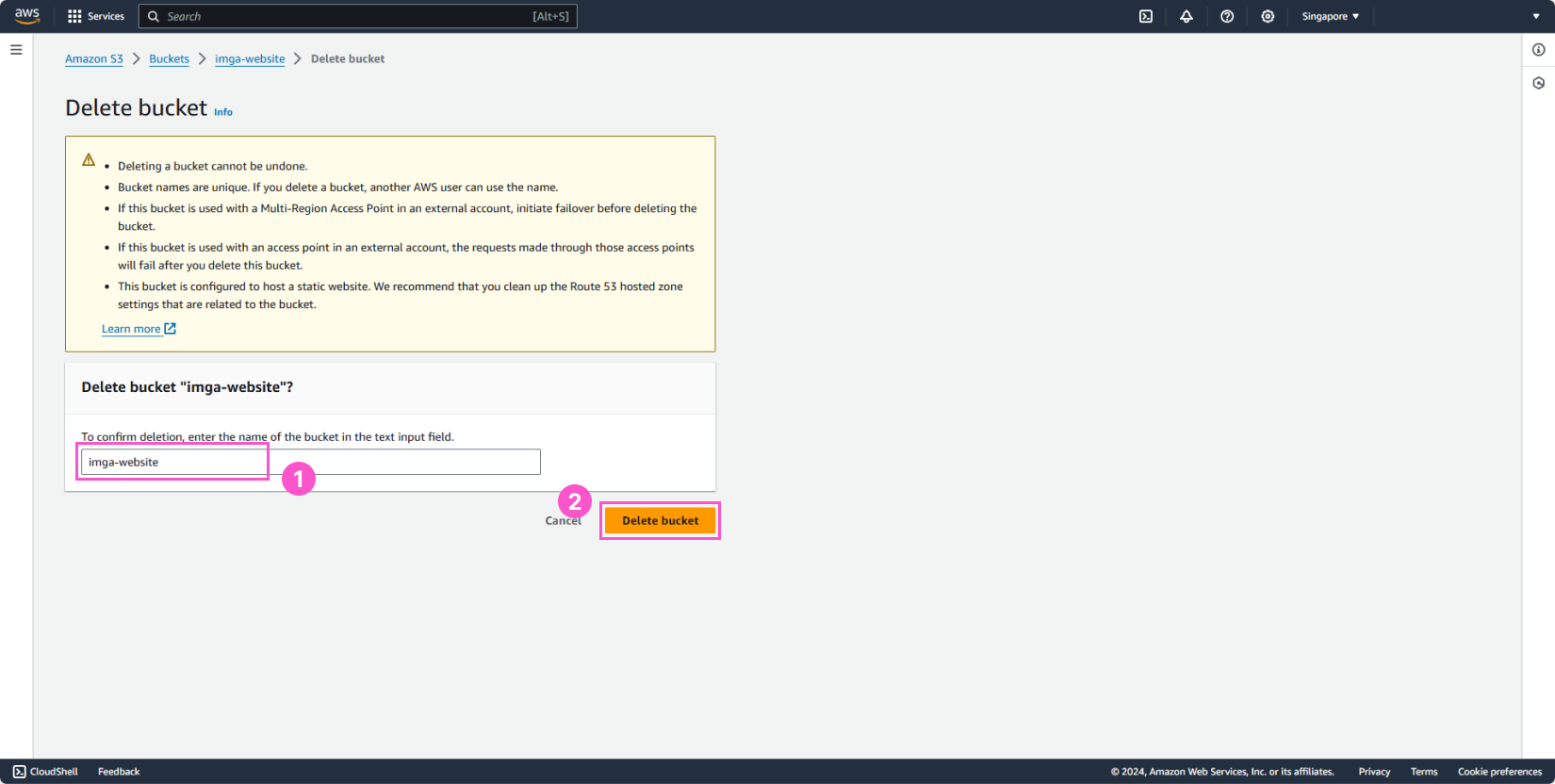Open the Terms footer link
The width and height of the screenshot is (1555, 784).
1424,772
